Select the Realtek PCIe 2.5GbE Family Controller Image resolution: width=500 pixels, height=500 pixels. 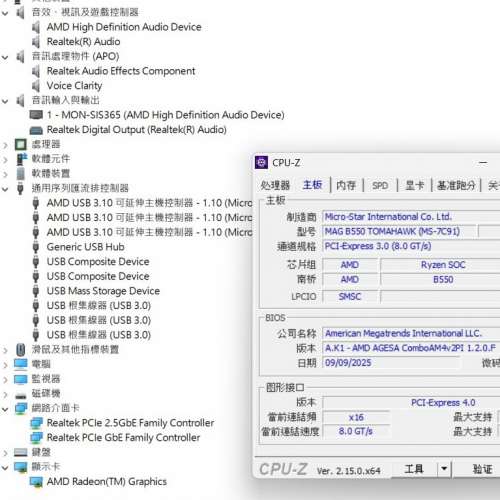tap(130, 423)
